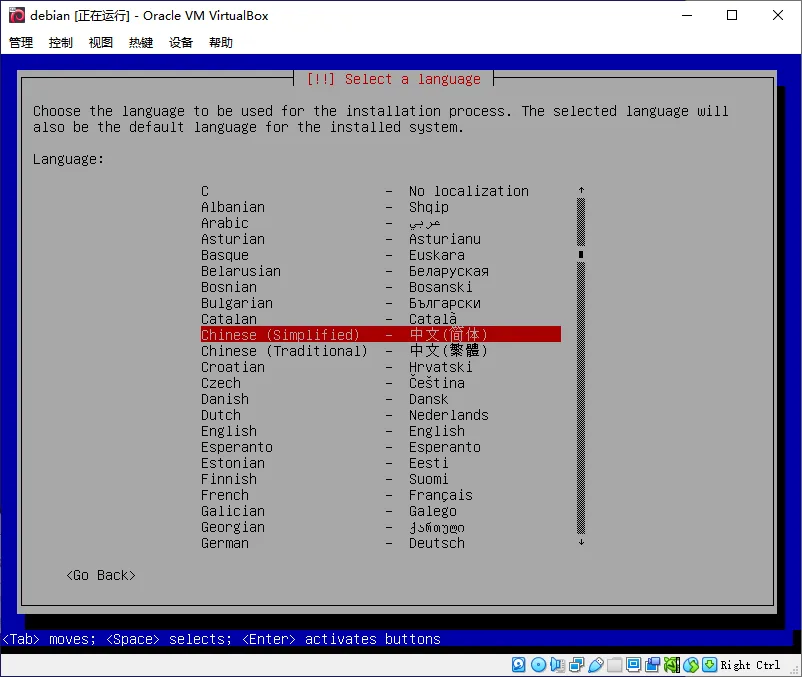The height and width of the screenshot is (677, 802).
Task: Click the language list scrollbar position marker
Action: pos(581,254)
